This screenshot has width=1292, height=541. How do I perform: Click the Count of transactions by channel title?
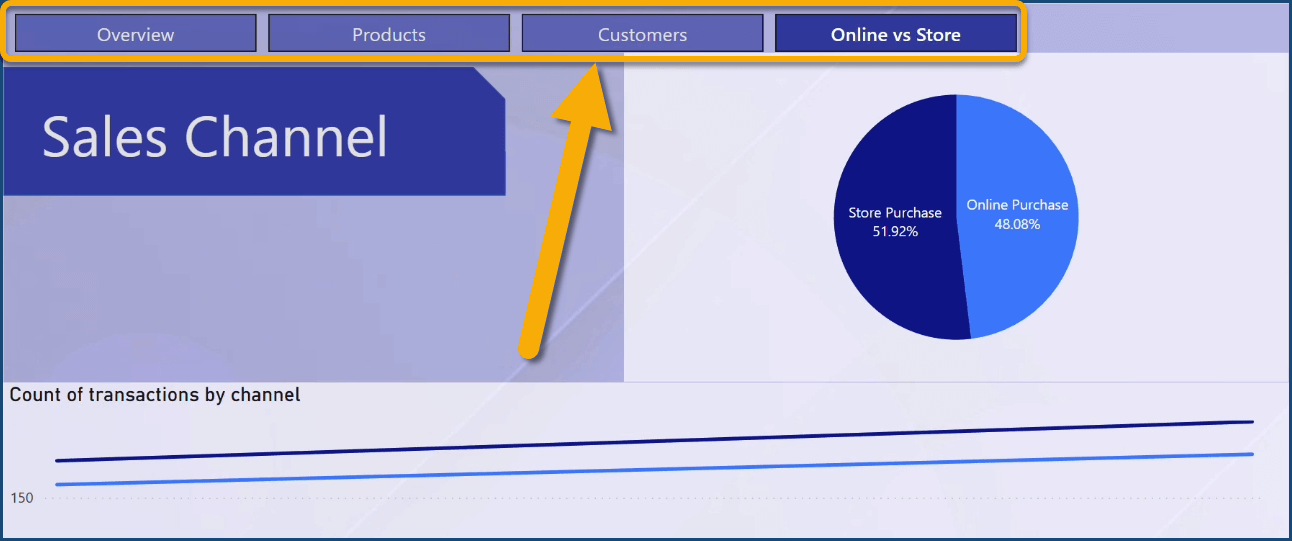pos(155,395)
